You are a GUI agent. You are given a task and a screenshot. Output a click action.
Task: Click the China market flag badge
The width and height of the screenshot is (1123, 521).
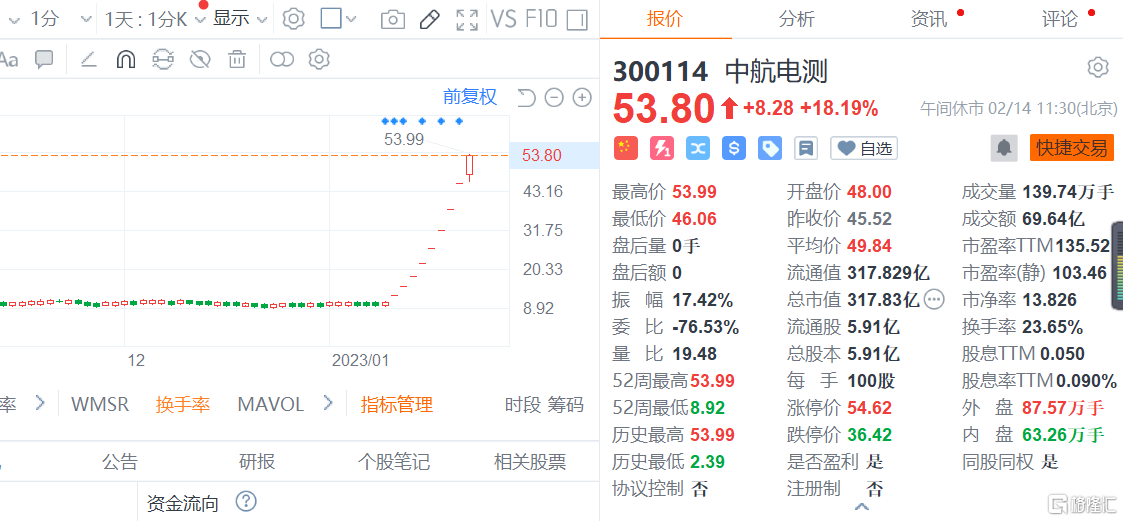[x=625, y=148]
